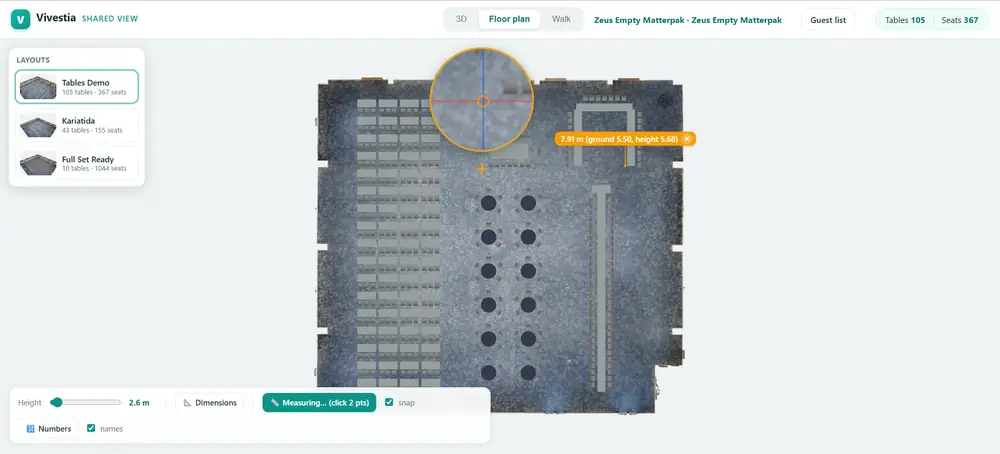Switch to the 3D view tab
Screen dimensions: 1000x454
tap(461, 19)
